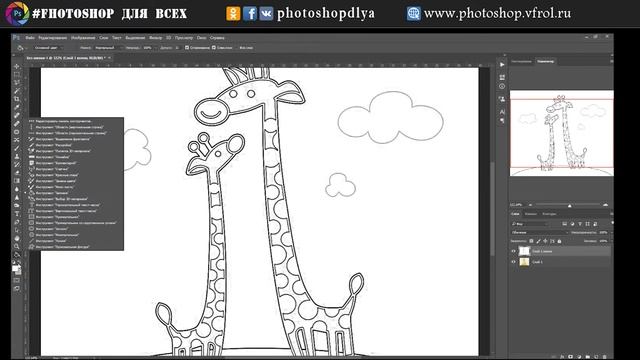Click the Допуск tolerance field
This screenshot has height=360, width=640.
(x=177, y=48)
